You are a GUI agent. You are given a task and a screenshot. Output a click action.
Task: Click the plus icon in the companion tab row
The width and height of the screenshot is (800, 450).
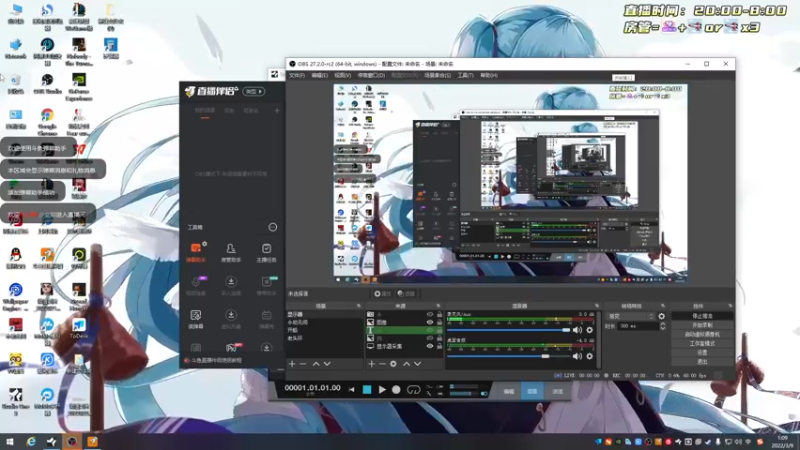277,110
